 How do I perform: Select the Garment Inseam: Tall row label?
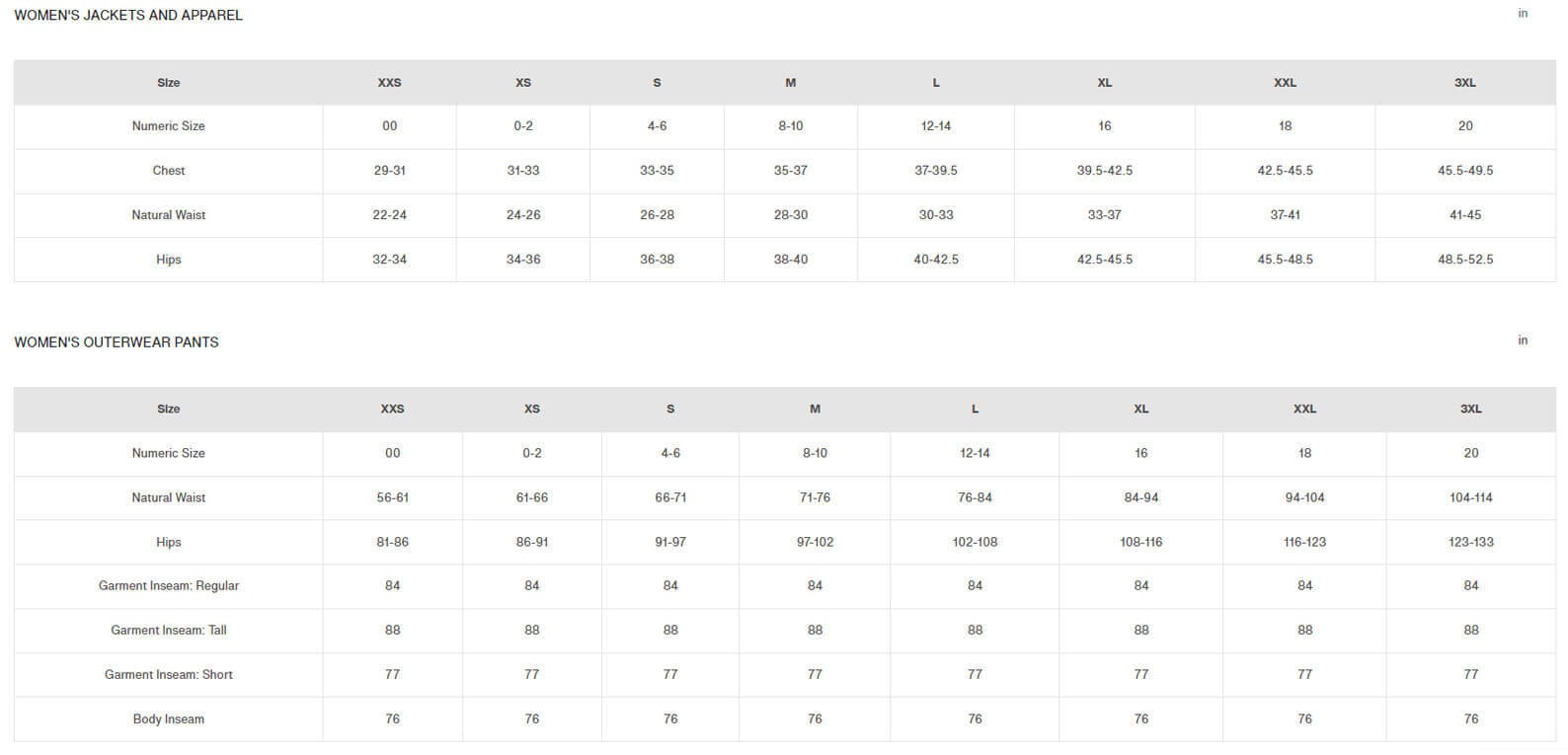[x=169, y=631]
